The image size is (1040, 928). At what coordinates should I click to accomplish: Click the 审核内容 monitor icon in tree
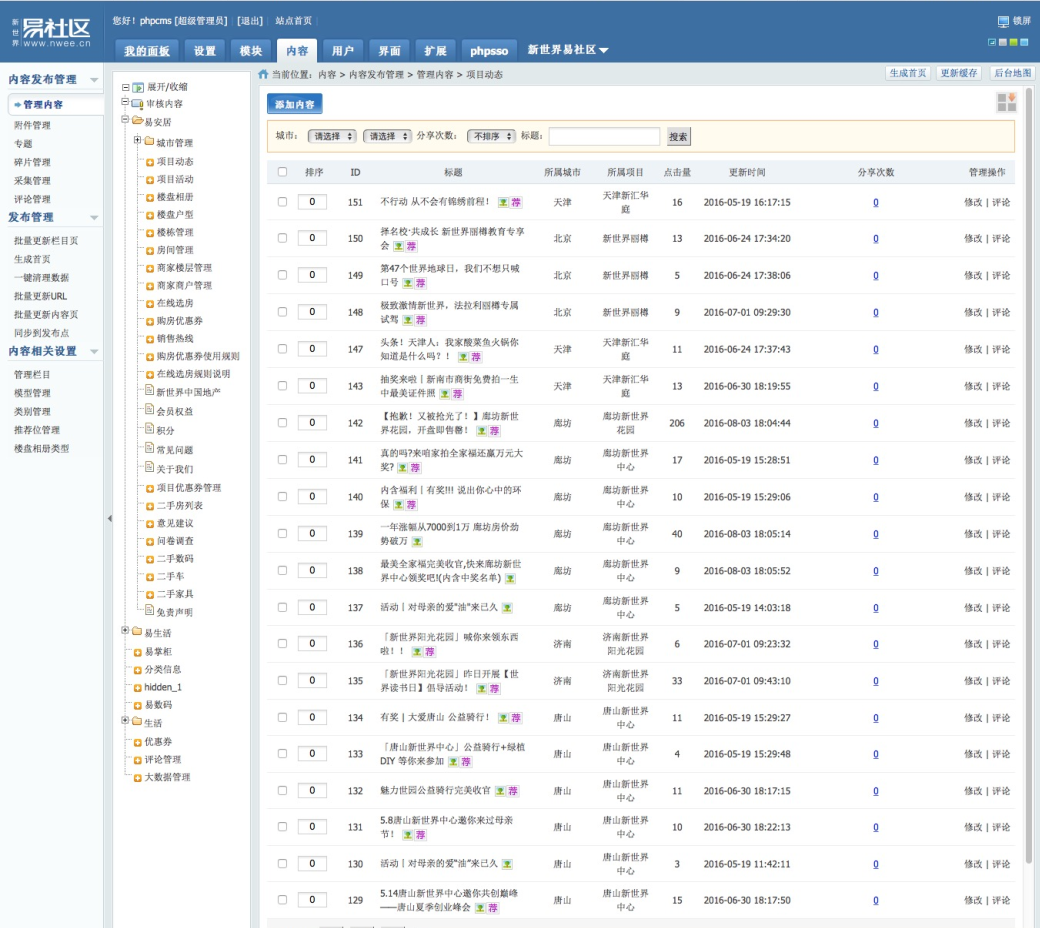137,103
